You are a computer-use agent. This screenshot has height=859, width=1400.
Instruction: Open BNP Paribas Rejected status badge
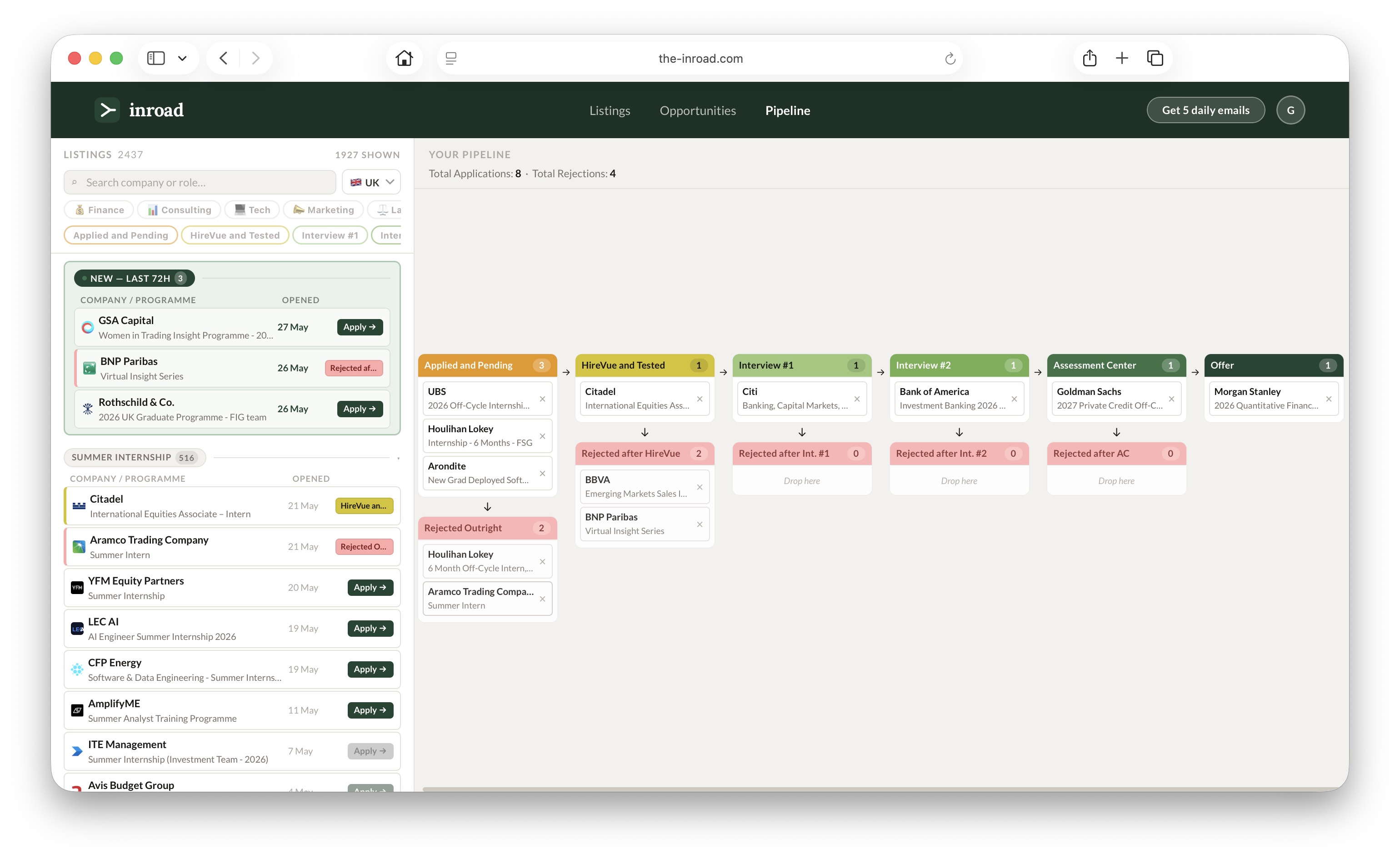pyautogui.click(x=354, y=368)
